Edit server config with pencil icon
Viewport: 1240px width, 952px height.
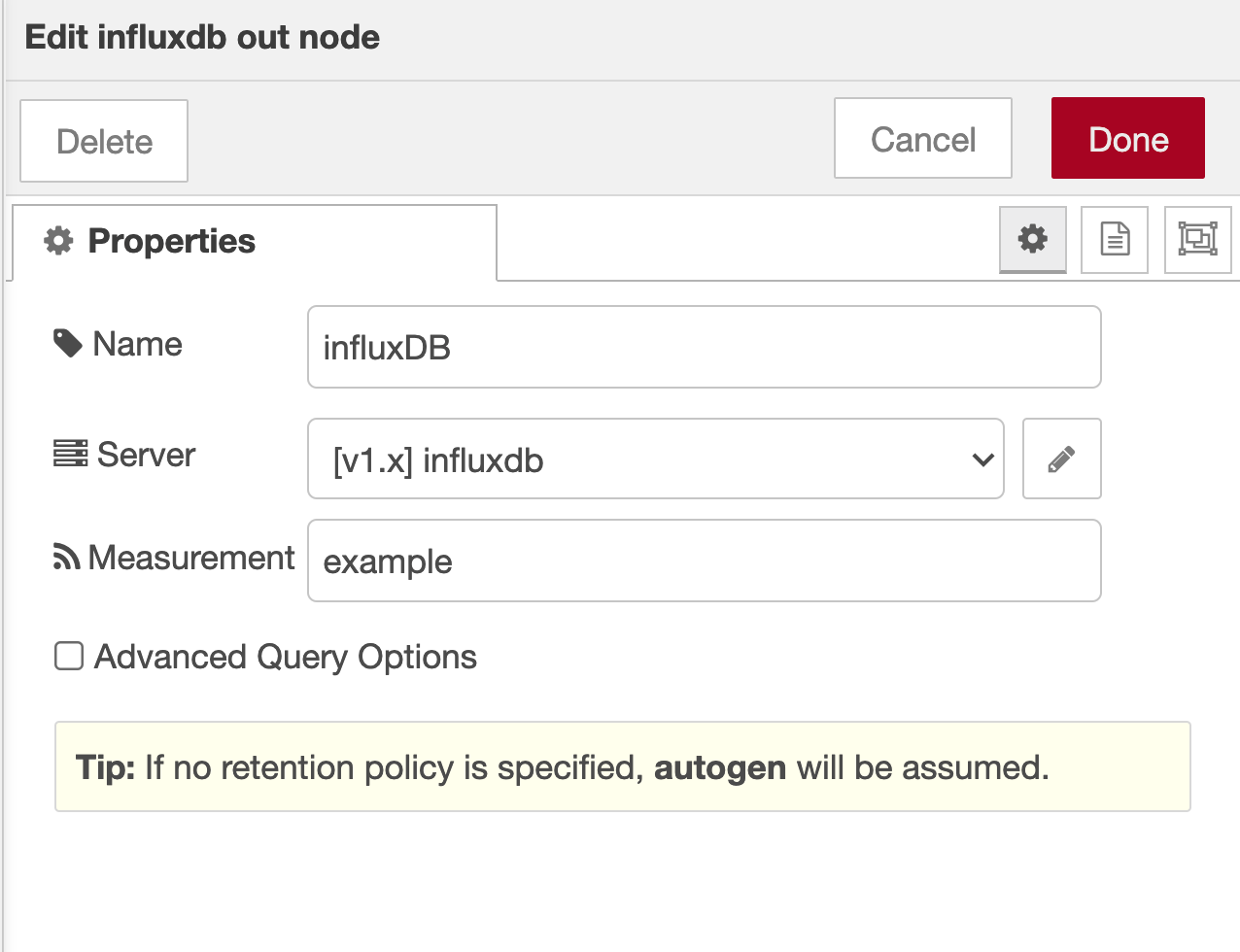(x=1061, y=459)
